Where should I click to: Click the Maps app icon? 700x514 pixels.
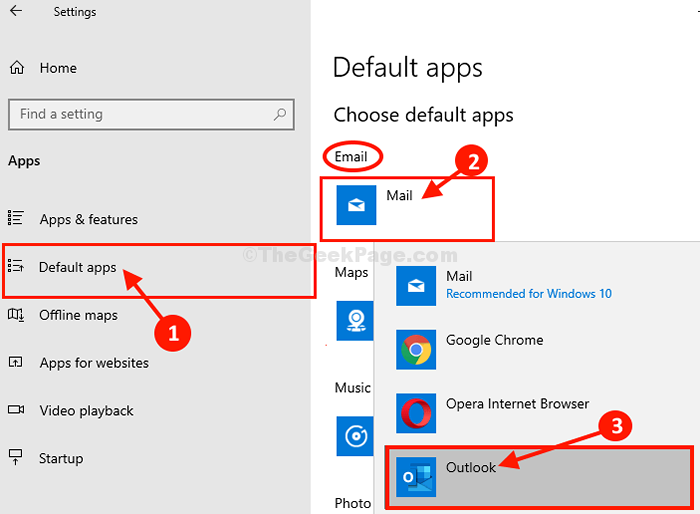pos(355,321)
